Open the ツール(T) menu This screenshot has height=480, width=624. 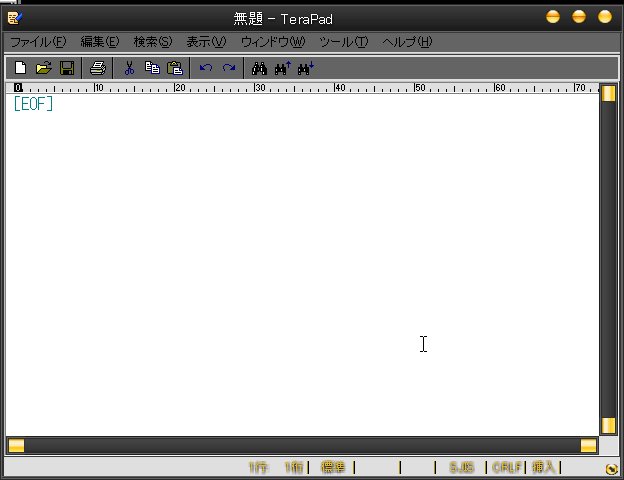coord(344,42)
